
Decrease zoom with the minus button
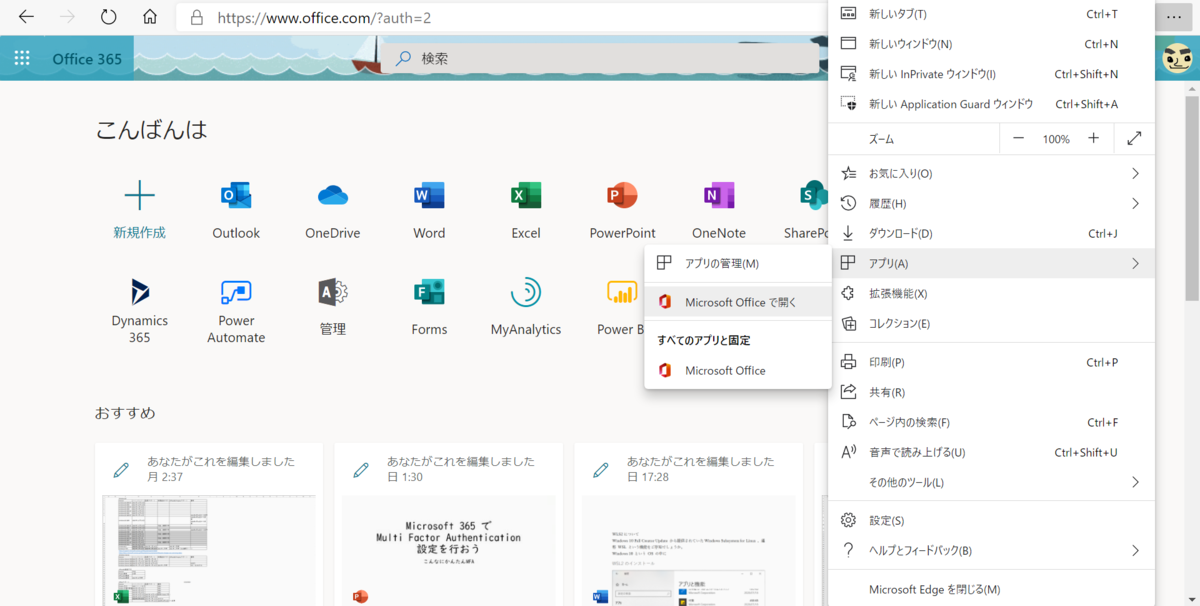(1018, 139)
